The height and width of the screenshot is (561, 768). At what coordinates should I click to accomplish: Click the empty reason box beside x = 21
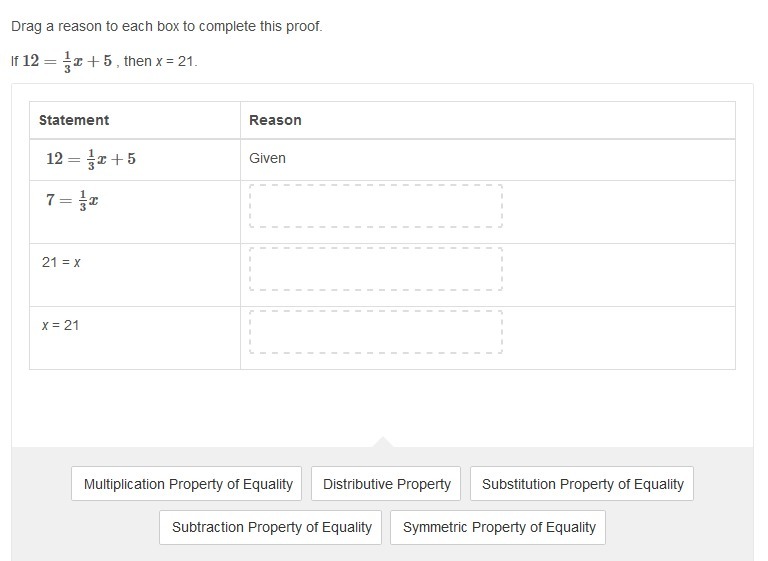(376, 332)
